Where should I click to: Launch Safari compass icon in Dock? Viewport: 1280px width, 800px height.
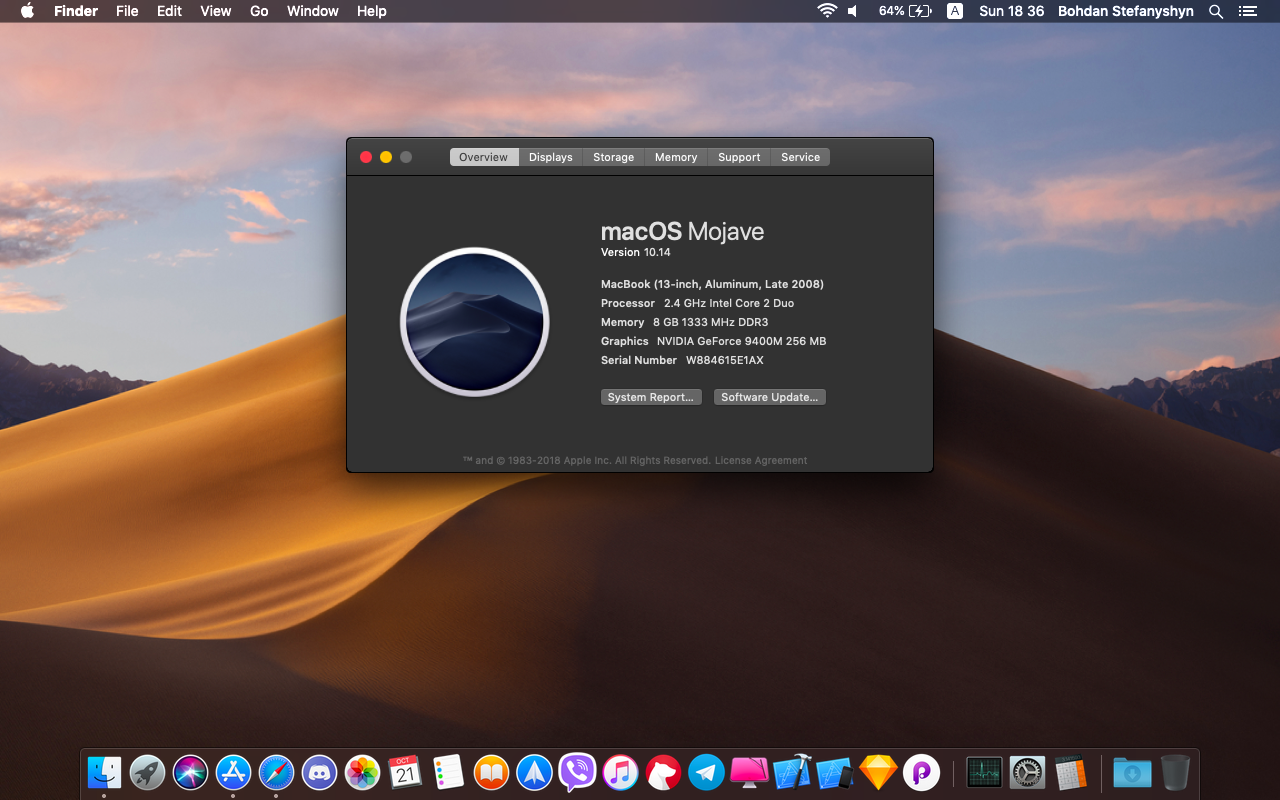[x=276, y=772]
